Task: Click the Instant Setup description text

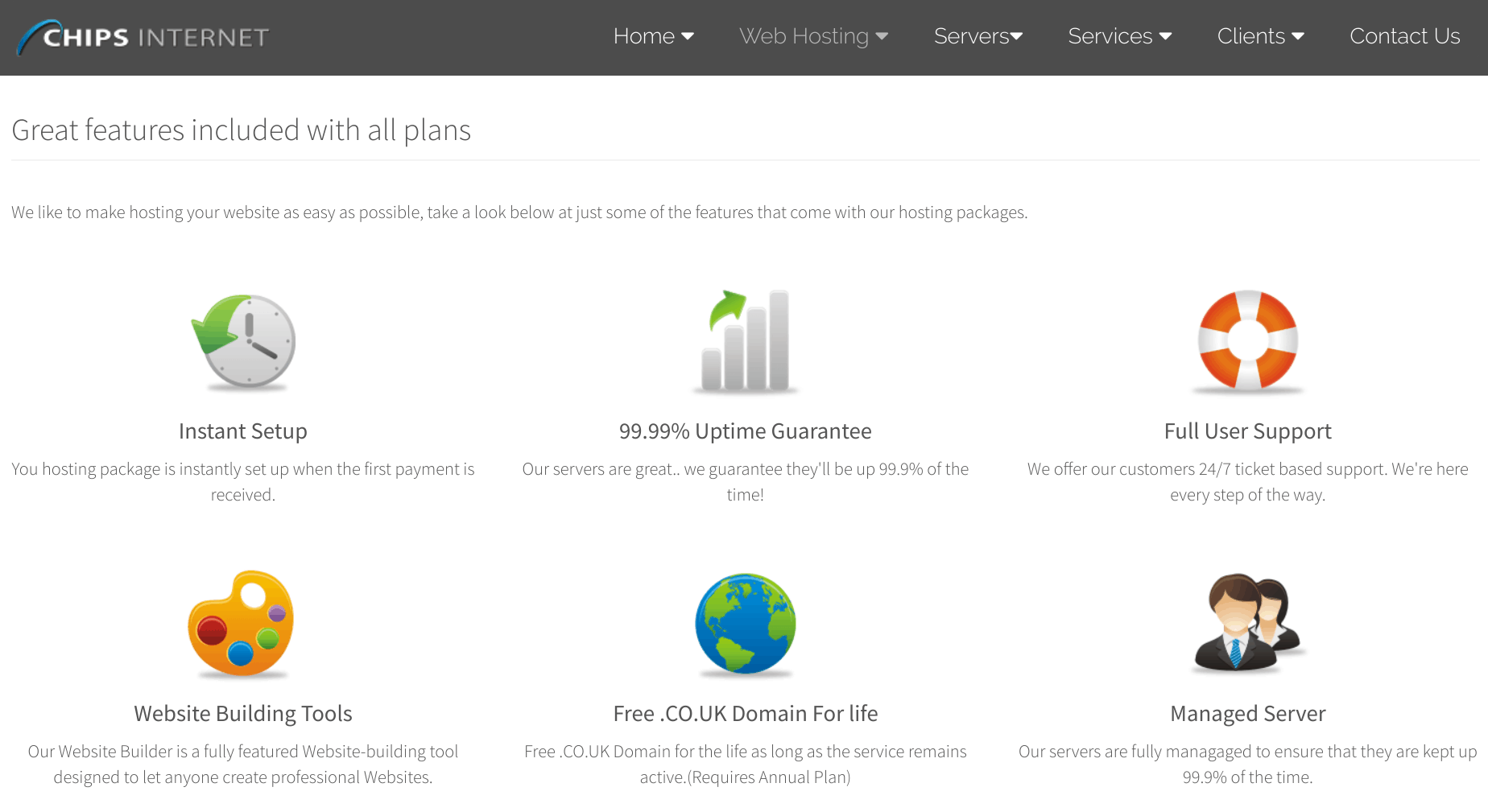Action: 243,482
